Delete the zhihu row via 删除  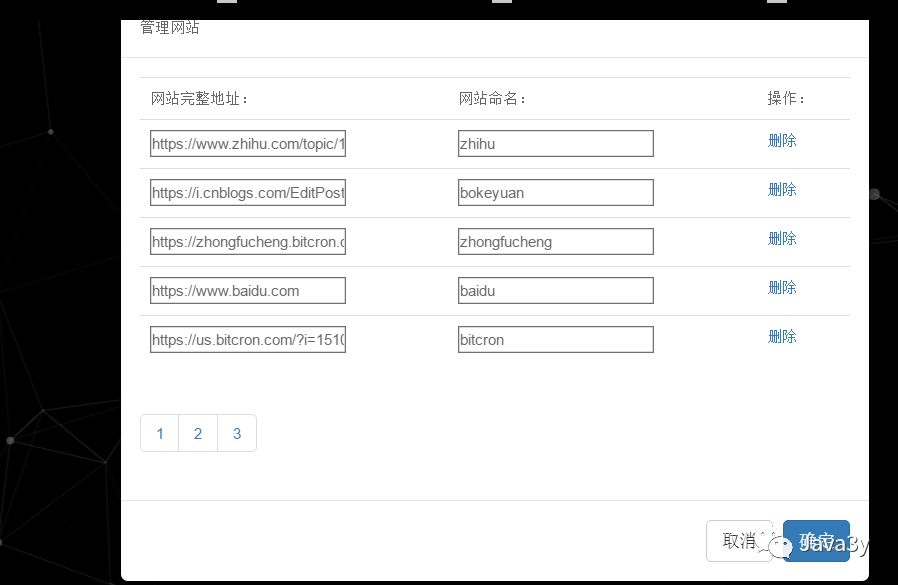coord(782,140)
